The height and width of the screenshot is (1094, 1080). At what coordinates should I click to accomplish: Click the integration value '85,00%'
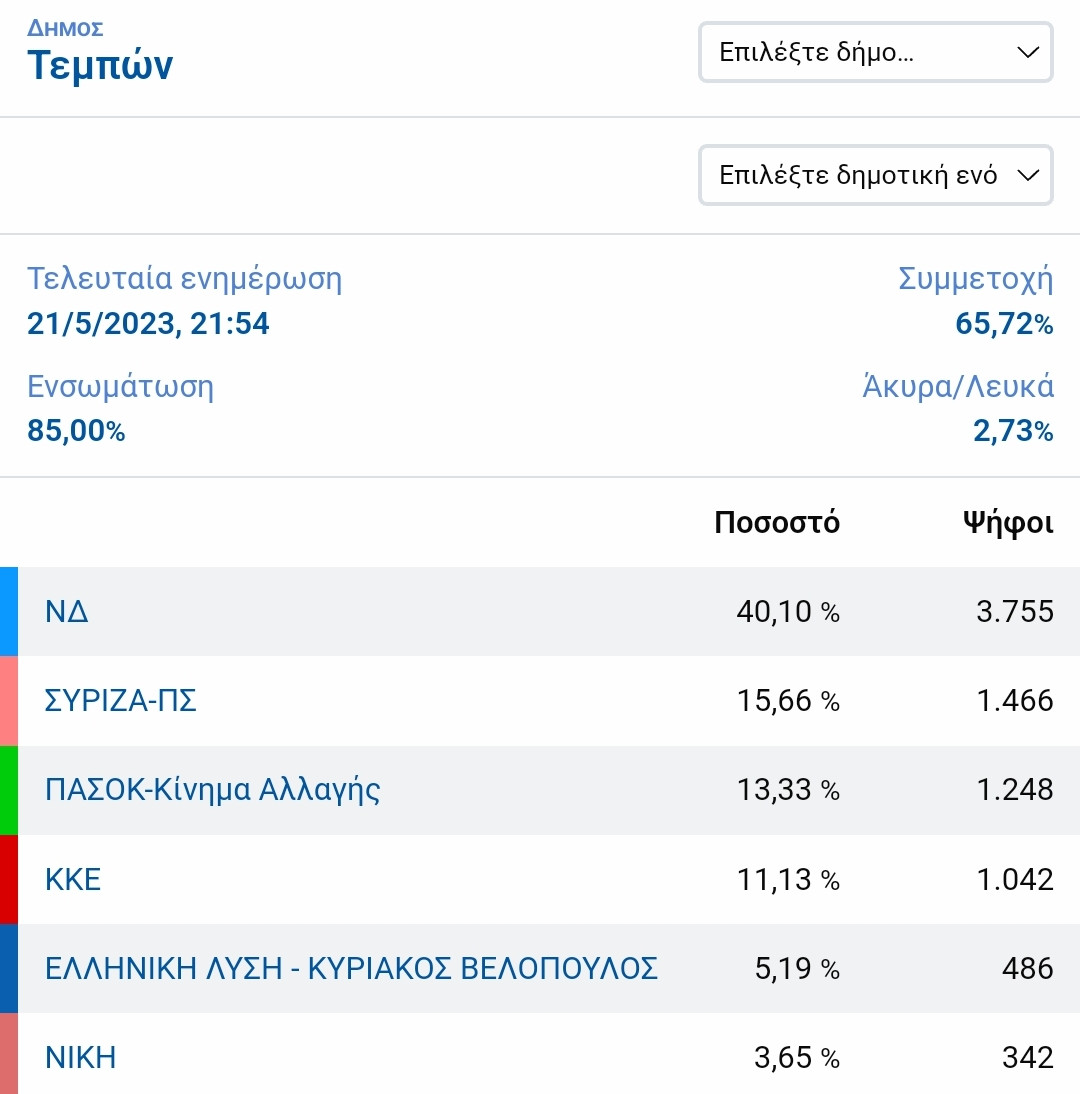tap(76, 430)
